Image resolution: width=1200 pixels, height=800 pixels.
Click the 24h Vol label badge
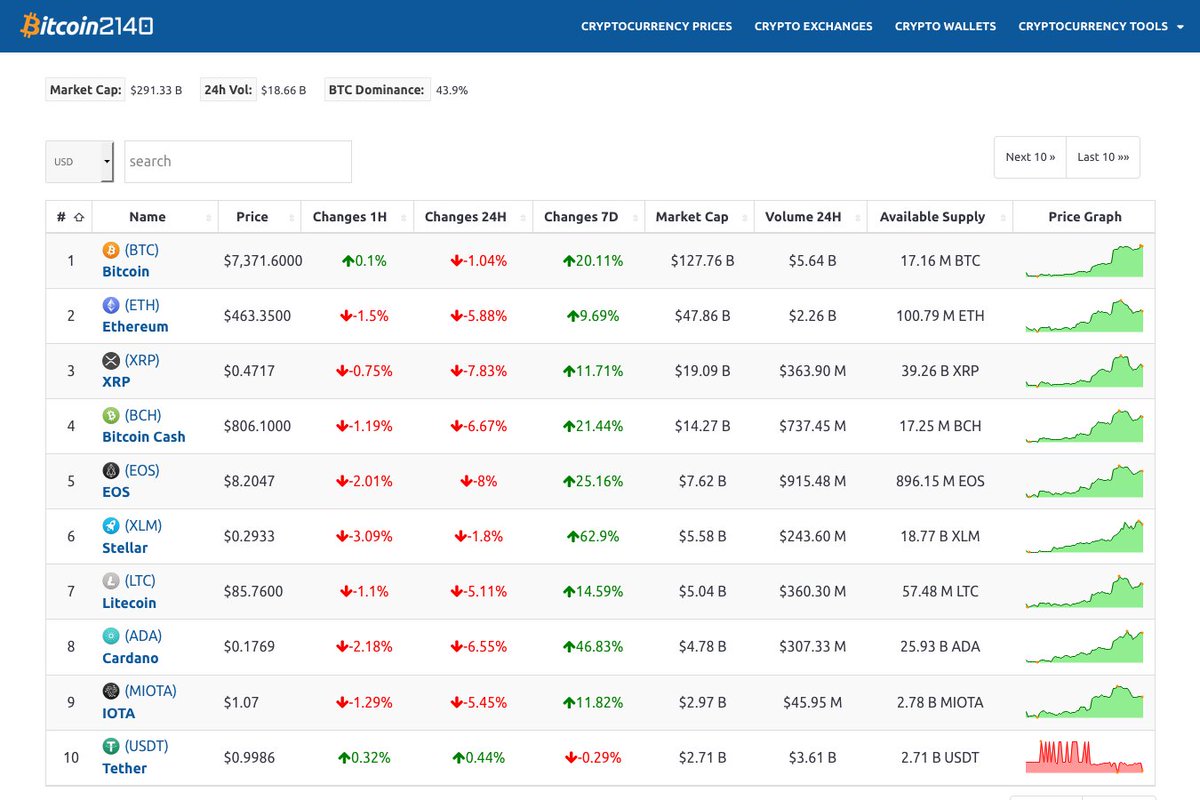point(228,90)
